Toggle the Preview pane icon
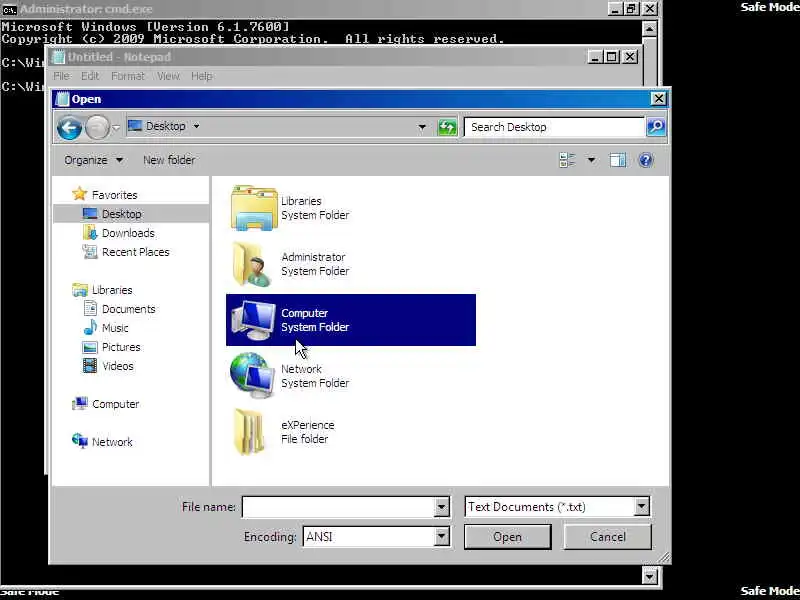Screen dimensions: 800x600 pyautogui.click(x=618, y=160)
